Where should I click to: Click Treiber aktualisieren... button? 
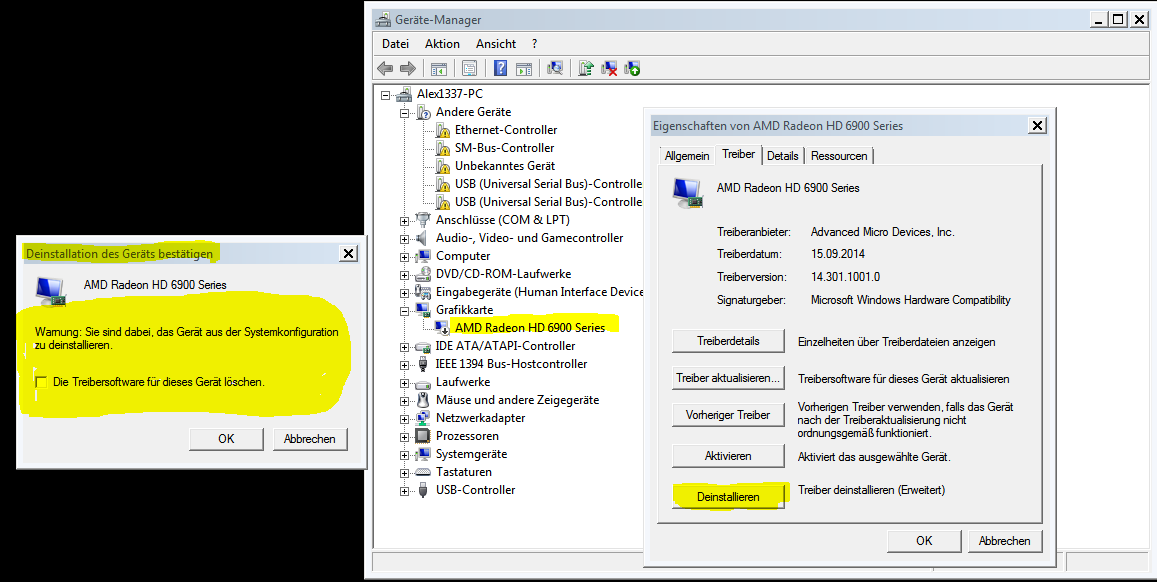click(728, 378)
